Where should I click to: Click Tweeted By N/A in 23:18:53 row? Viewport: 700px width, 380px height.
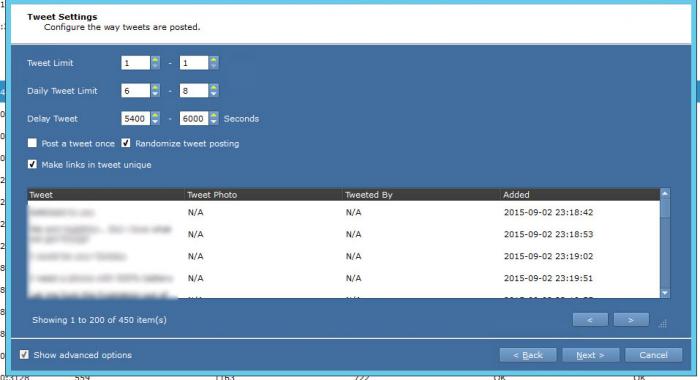[x=353, y=234]
